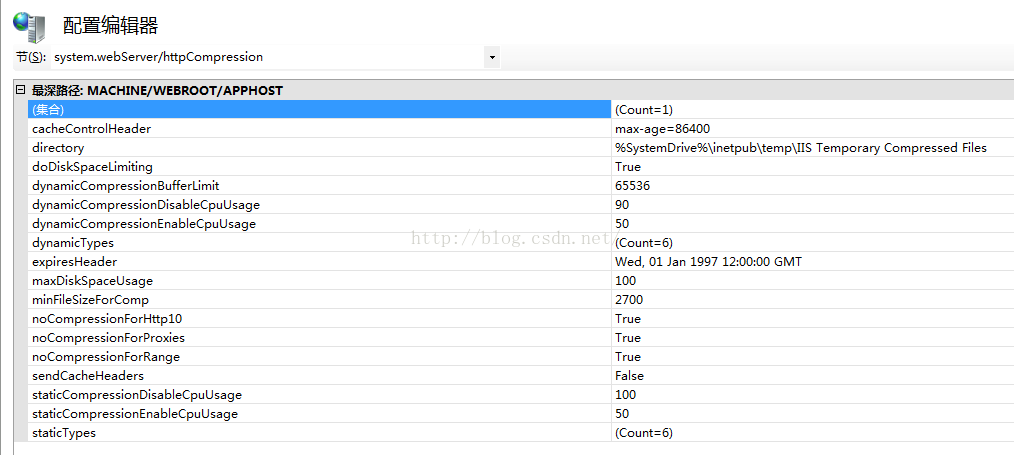The width and height of the screenshot is (1014, 455).
Task: Select the expiresHeader property
Action: click(x=75, y=262)
